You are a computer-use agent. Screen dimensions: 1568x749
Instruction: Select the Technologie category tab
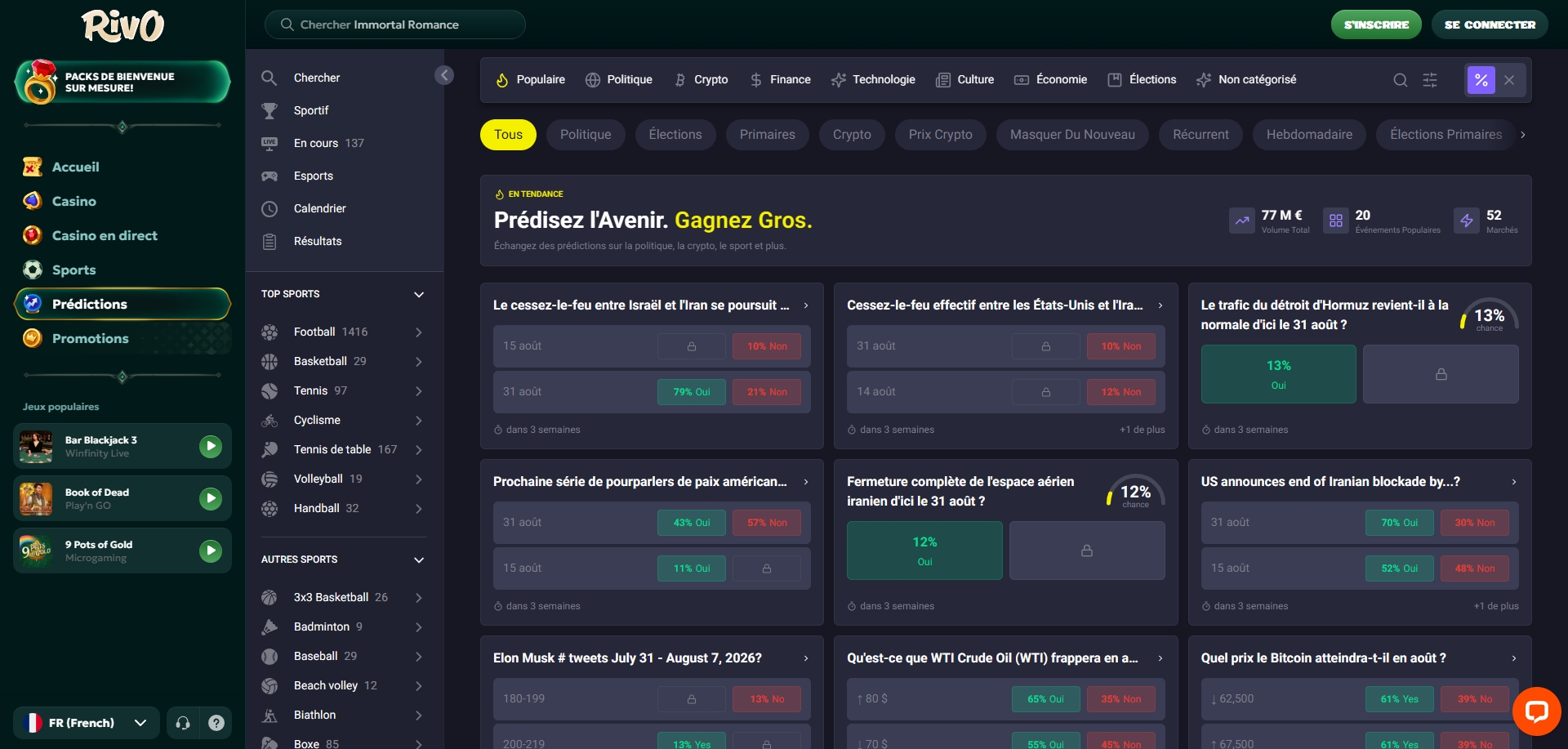point(873,79)
